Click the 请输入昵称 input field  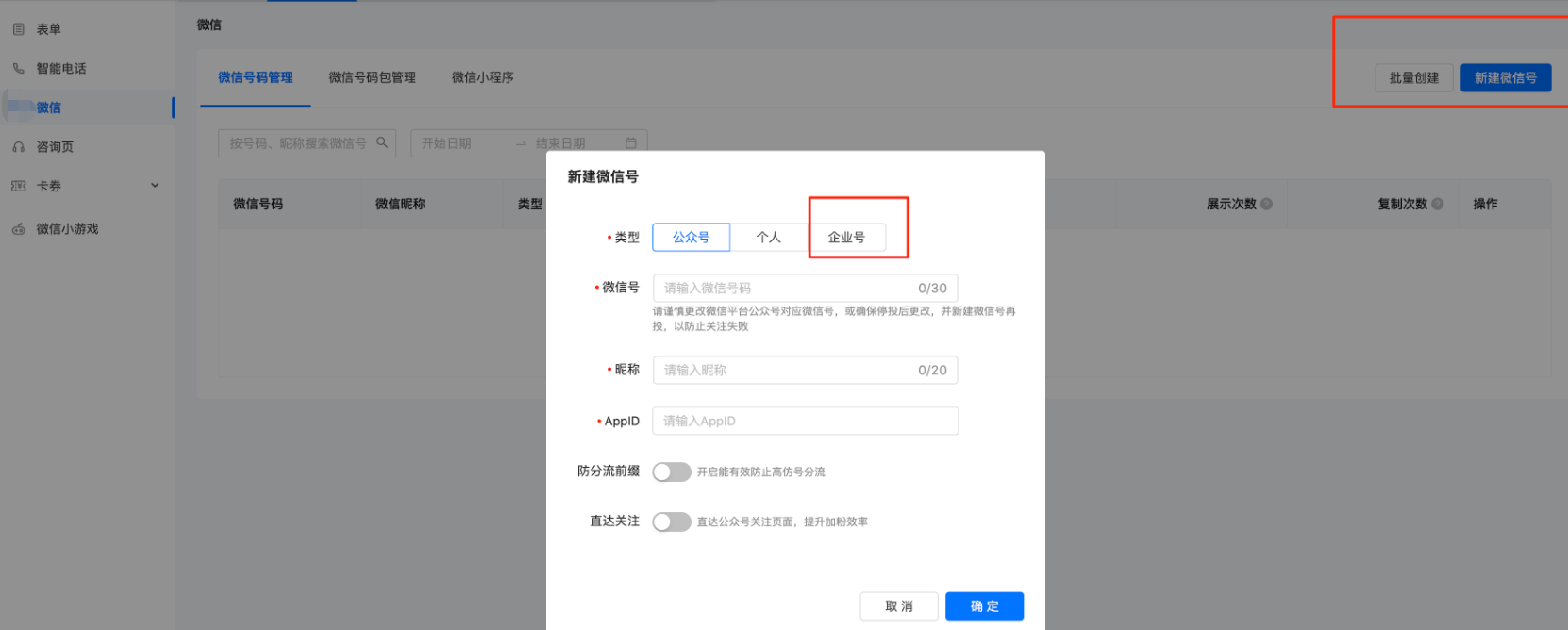[805, 370]
